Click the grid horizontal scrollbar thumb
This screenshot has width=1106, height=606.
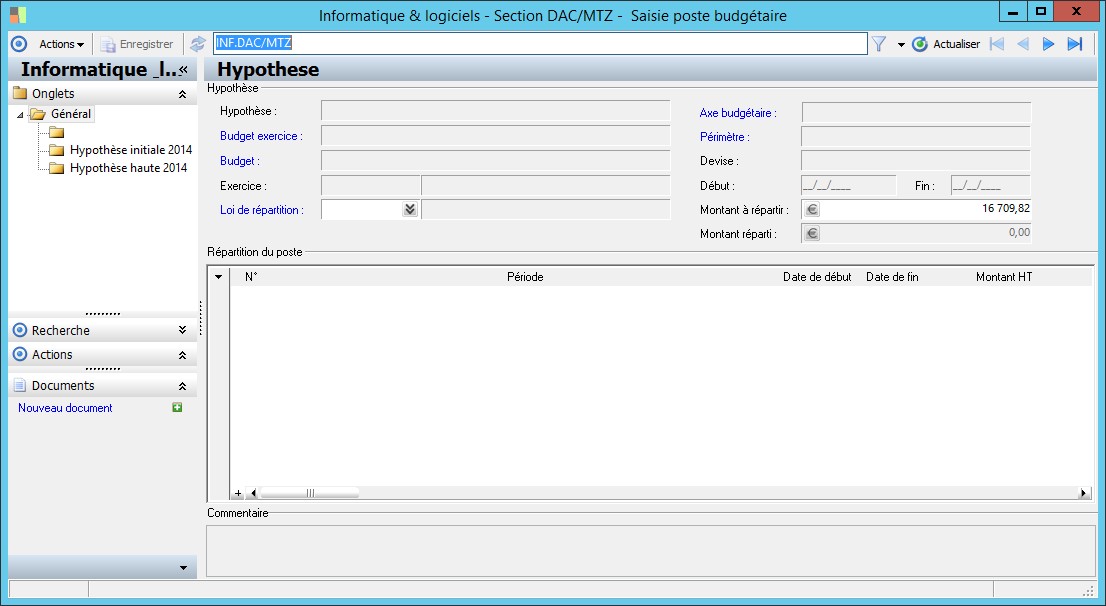[x=310, y=493]
